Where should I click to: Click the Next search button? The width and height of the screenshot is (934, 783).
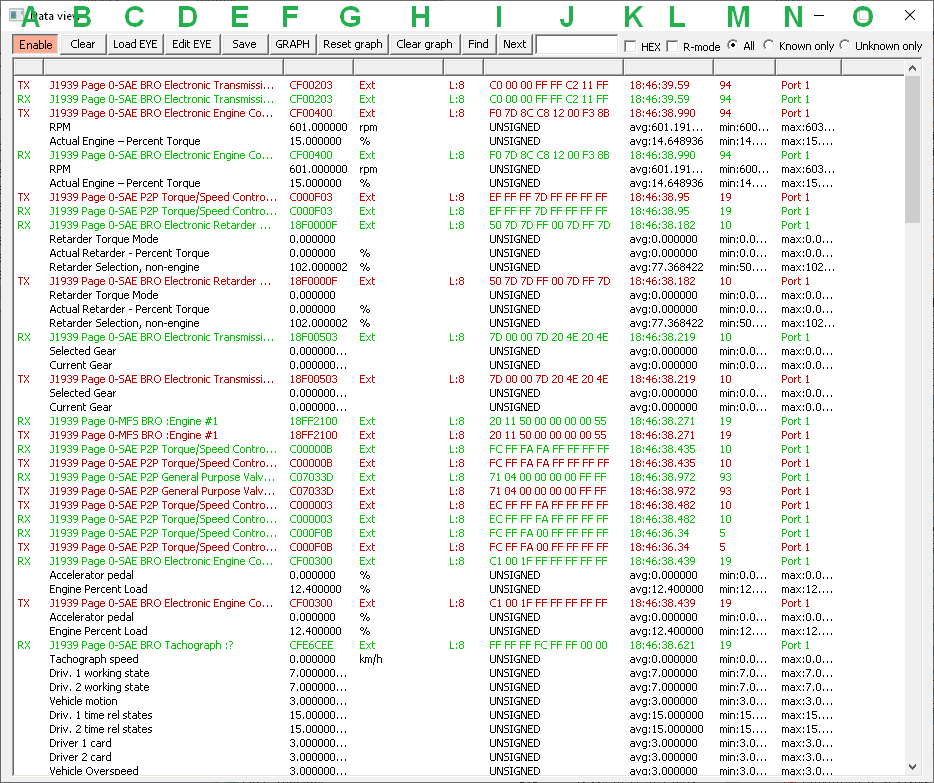tap(515, 44)
